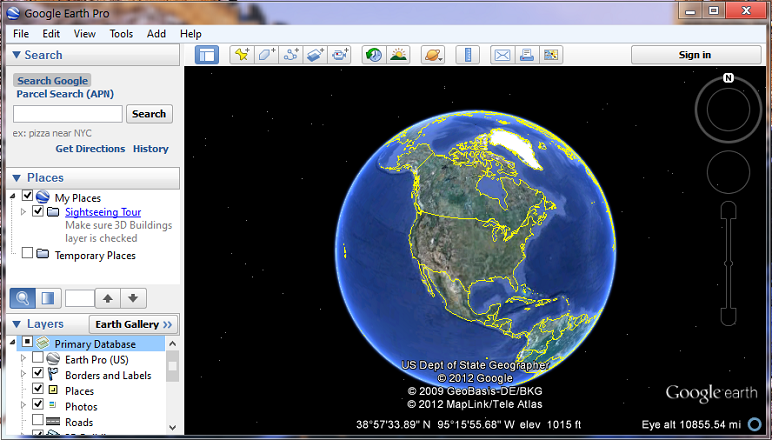
Task: Add a placemark with the pushpin icon
Action: (242, 55)
